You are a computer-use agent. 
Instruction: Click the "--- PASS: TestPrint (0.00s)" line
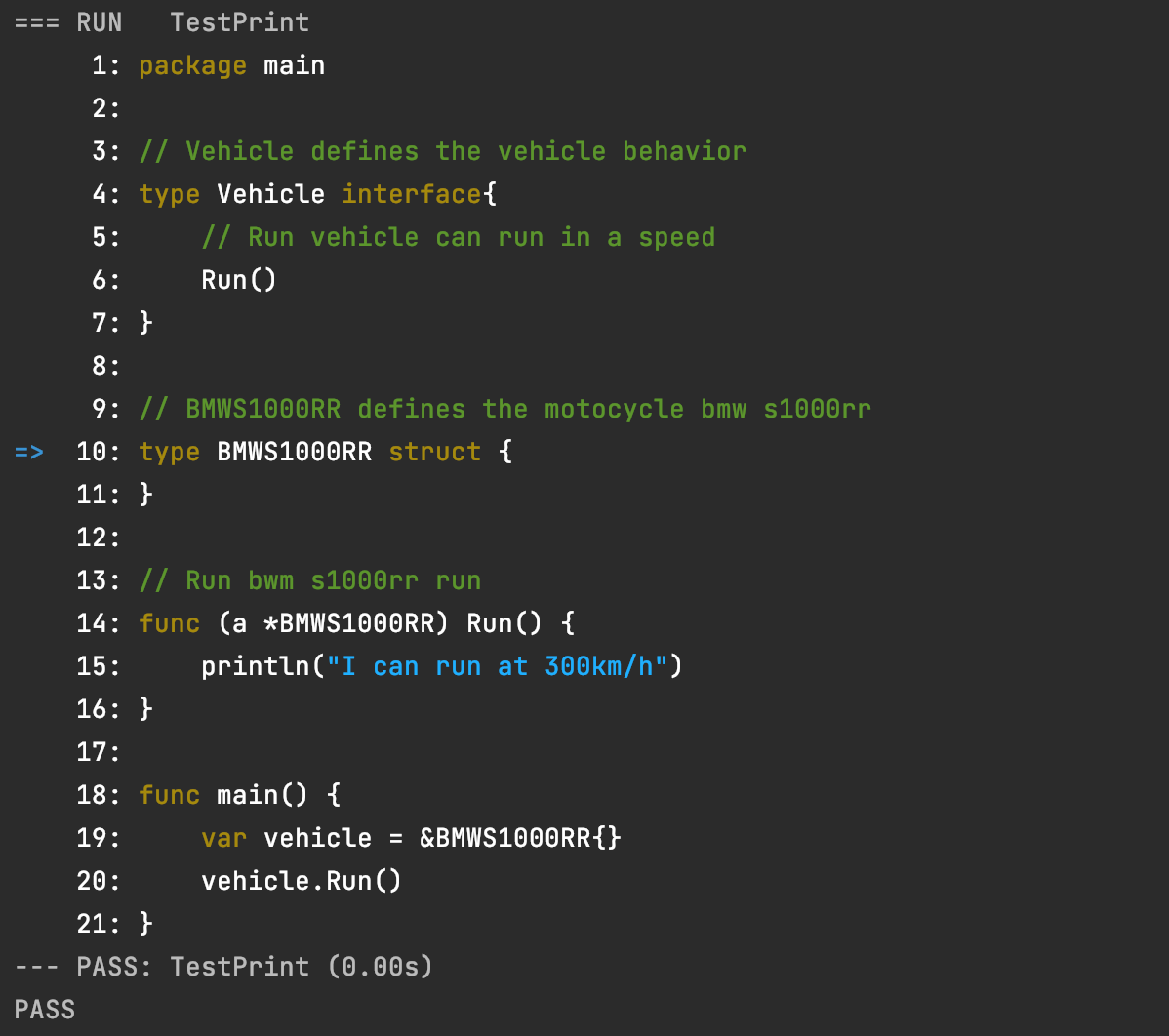point(223,967)
